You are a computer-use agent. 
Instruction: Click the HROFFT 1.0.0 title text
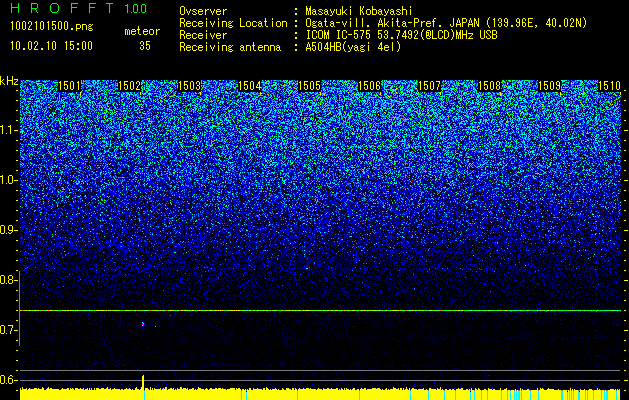(79, 8)
